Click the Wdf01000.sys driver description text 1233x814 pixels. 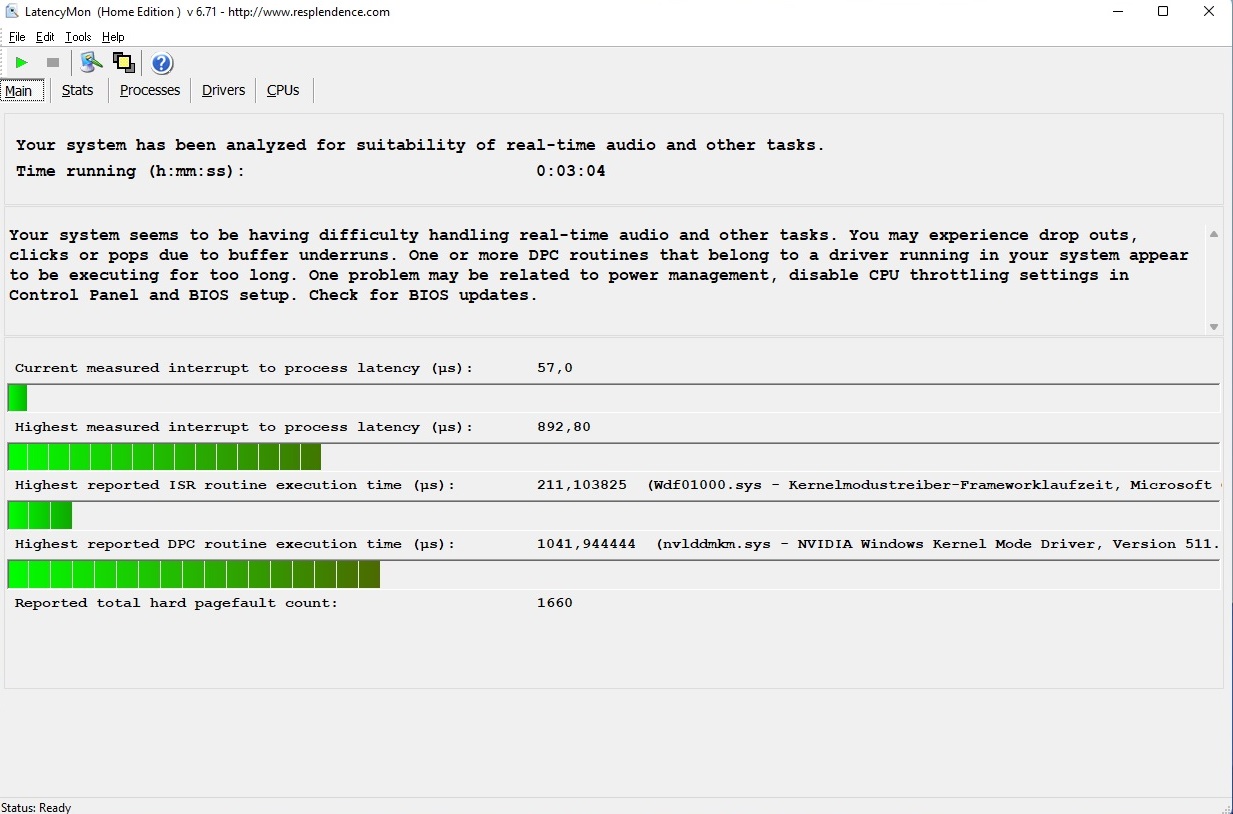tap(934, 485)
